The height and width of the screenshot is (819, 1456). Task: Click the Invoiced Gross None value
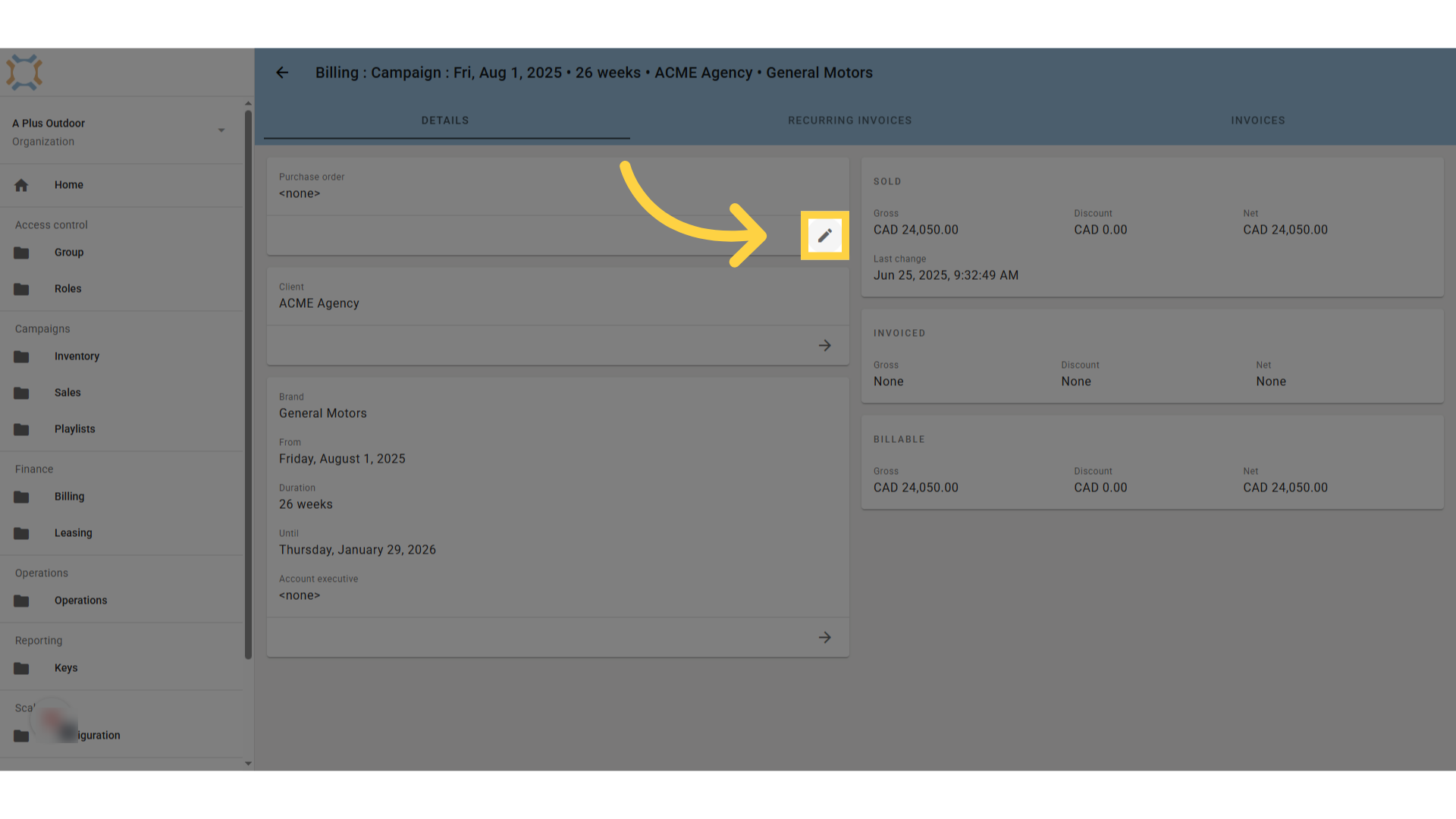889,381
